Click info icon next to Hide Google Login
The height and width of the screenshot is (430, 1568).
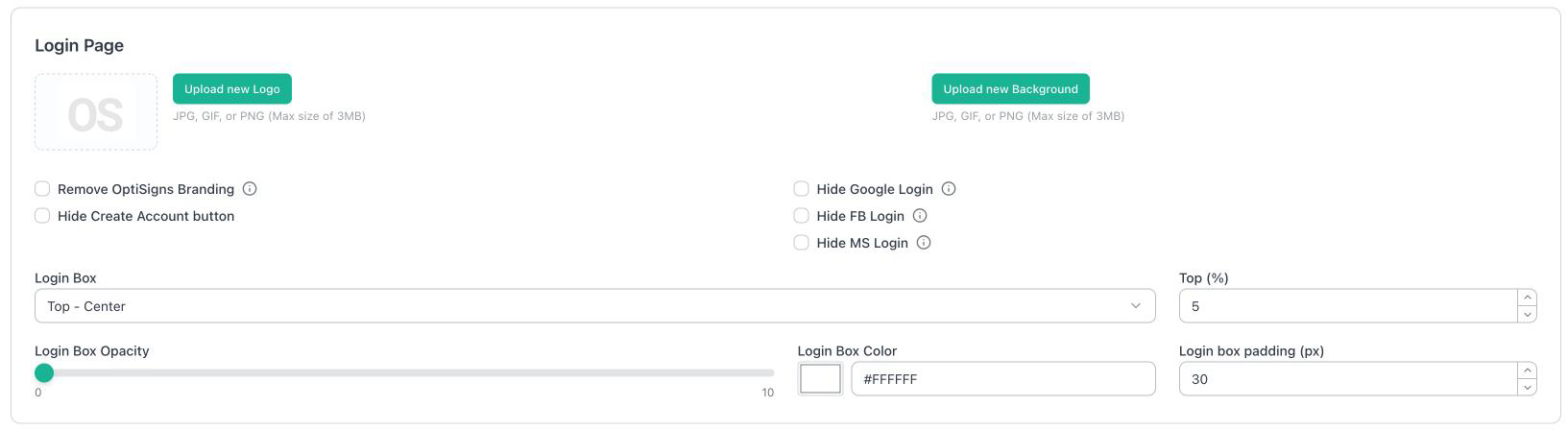click(949, 189)
